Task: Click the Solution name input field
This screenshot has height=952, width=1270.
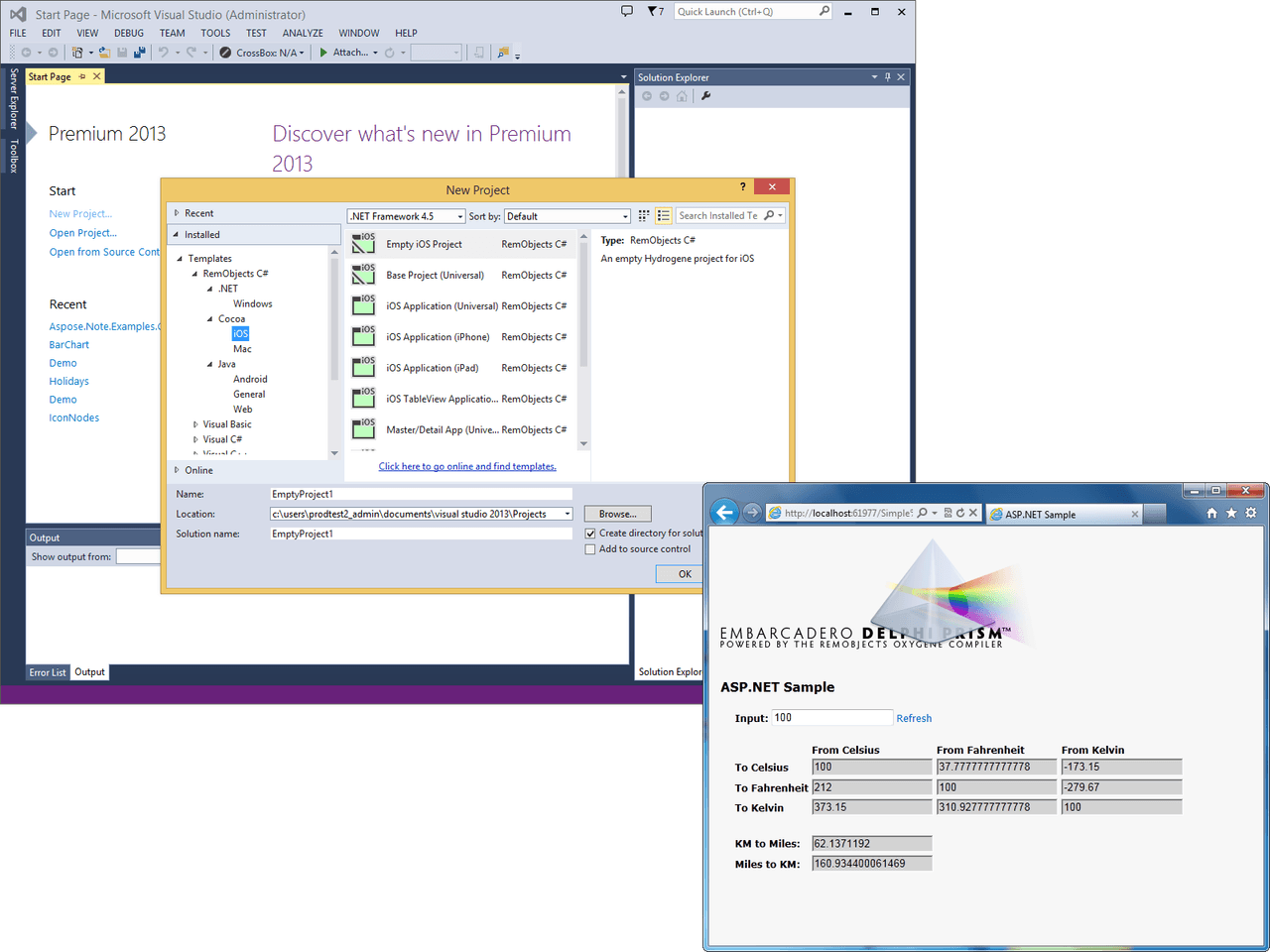Action: coord(421,534)
